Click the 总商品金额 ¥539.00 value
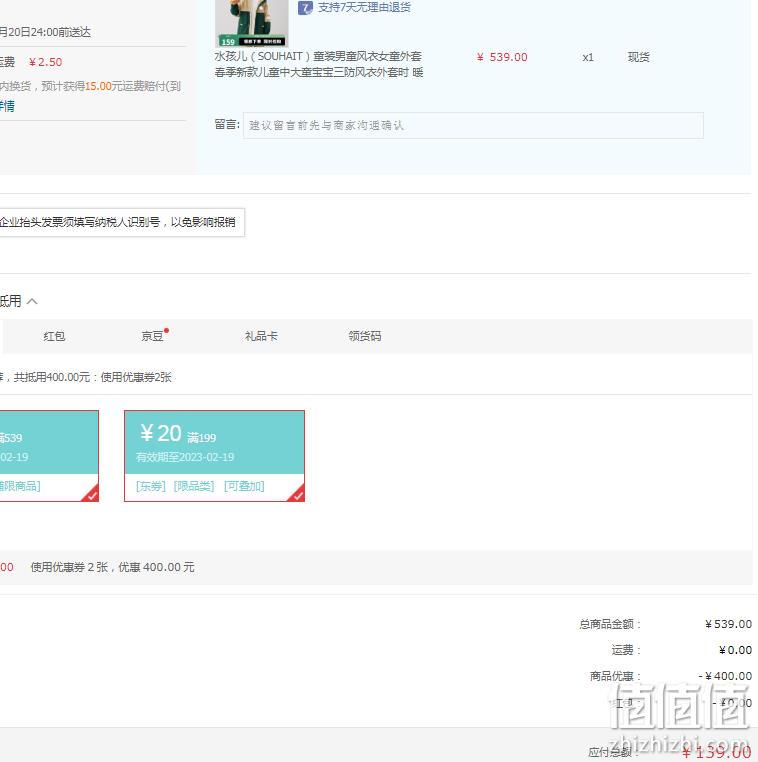758x762 pixels. pos(728,624)
